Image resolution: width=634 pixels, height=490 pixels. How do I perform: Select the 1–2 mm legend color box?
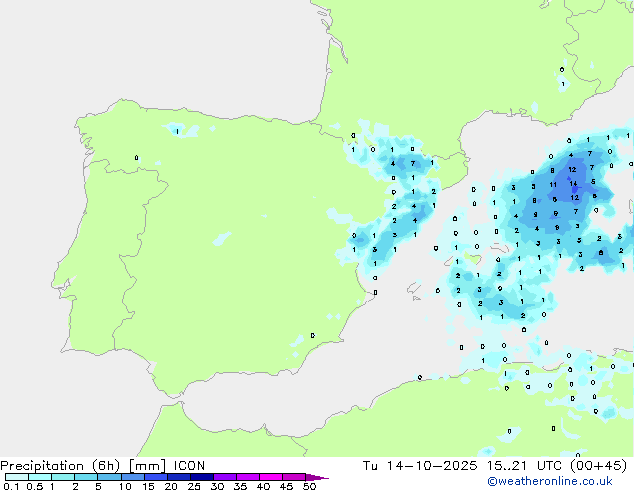(63, 477)
